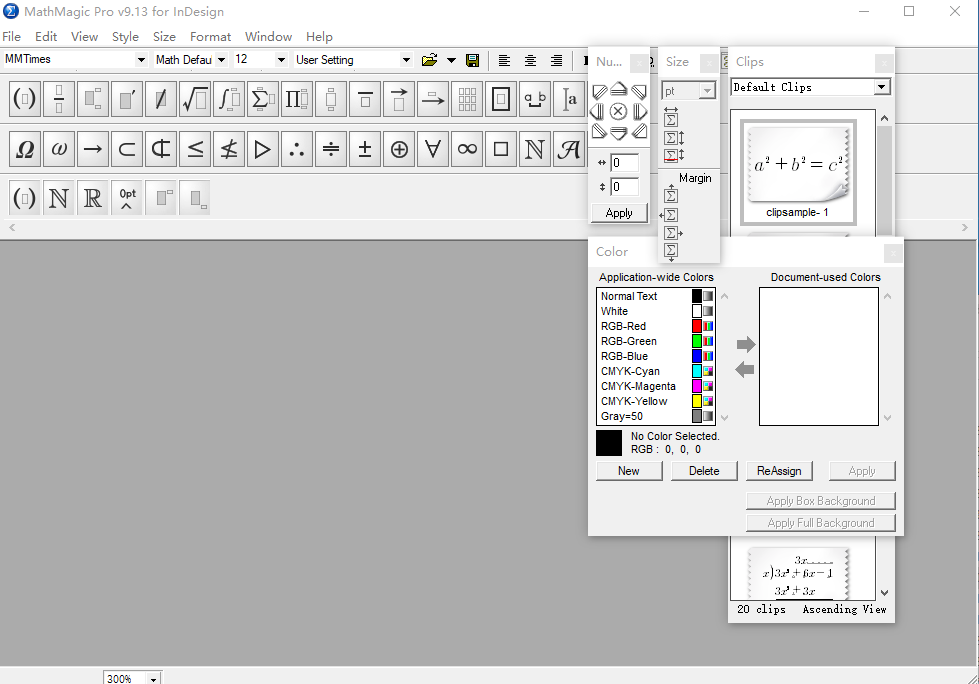Click left arrow to move color to application

coord(744,370)
